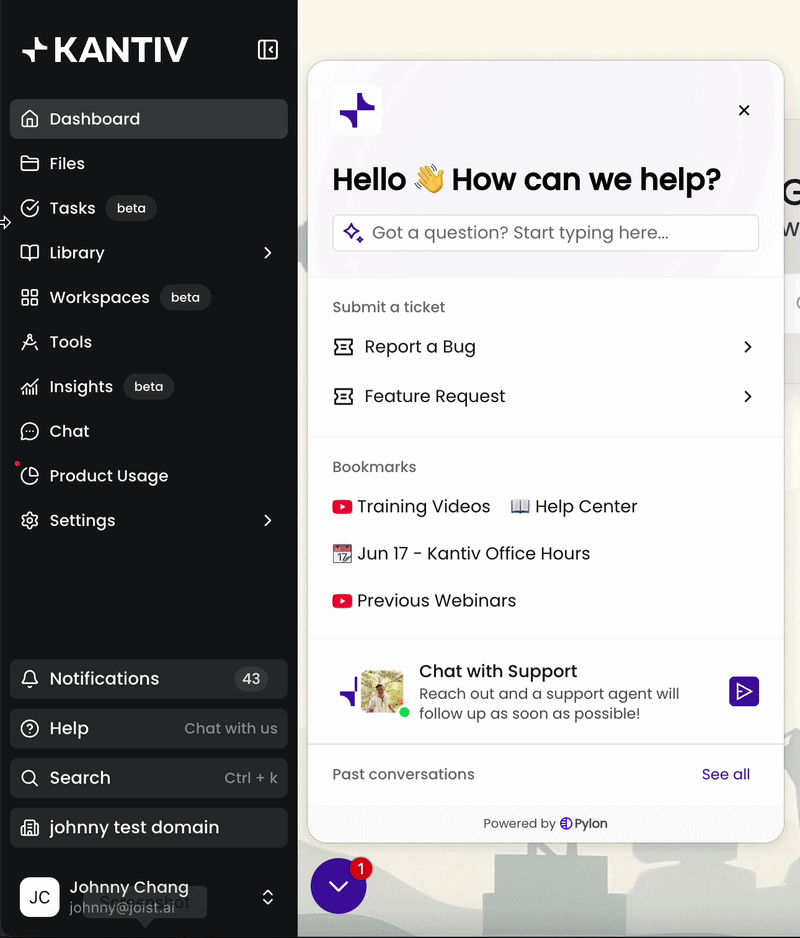Click the Feature Request chevron
Screen dimensions: 800x938
[747, 397]
